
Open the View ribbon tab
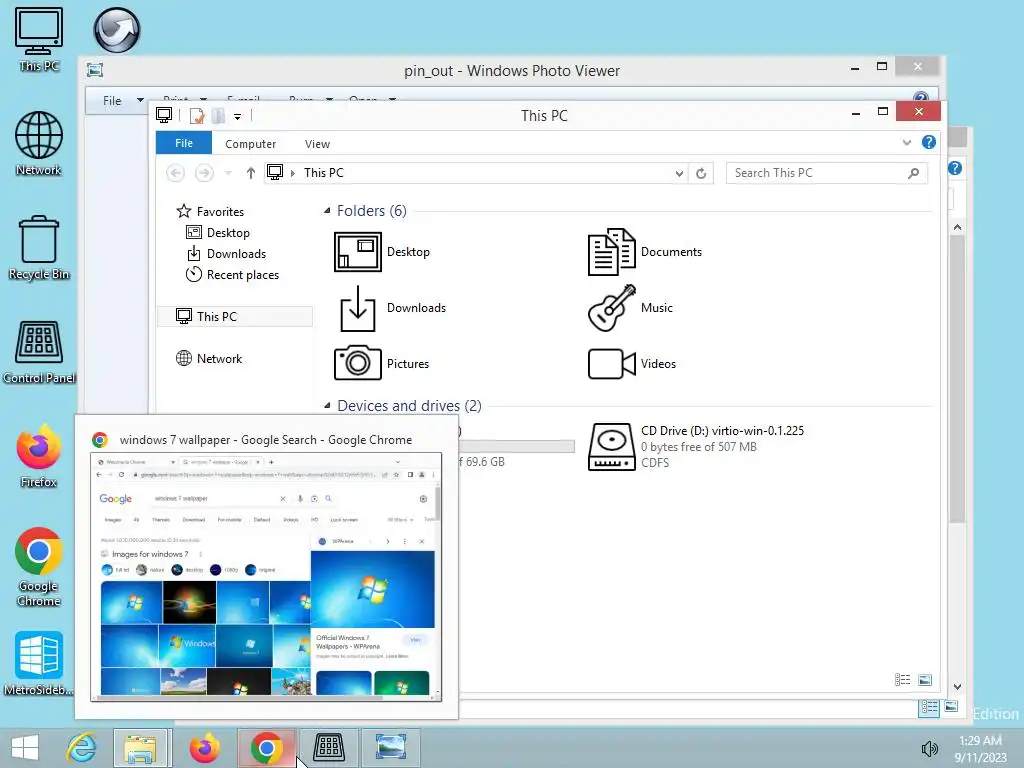[317, 144]
